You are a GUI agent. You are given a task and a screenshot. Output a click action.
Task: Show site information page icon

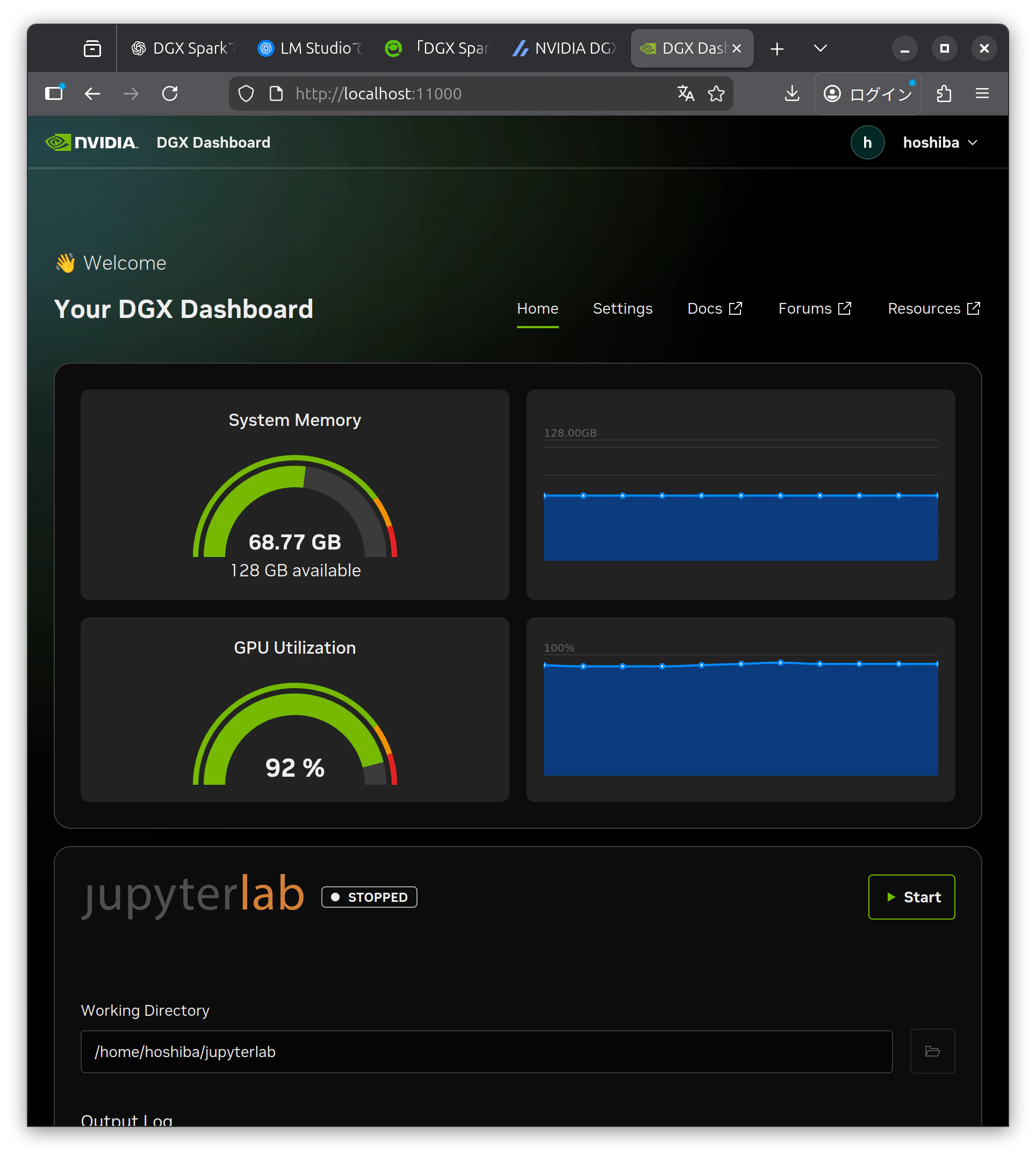click(x=276, y=93)
